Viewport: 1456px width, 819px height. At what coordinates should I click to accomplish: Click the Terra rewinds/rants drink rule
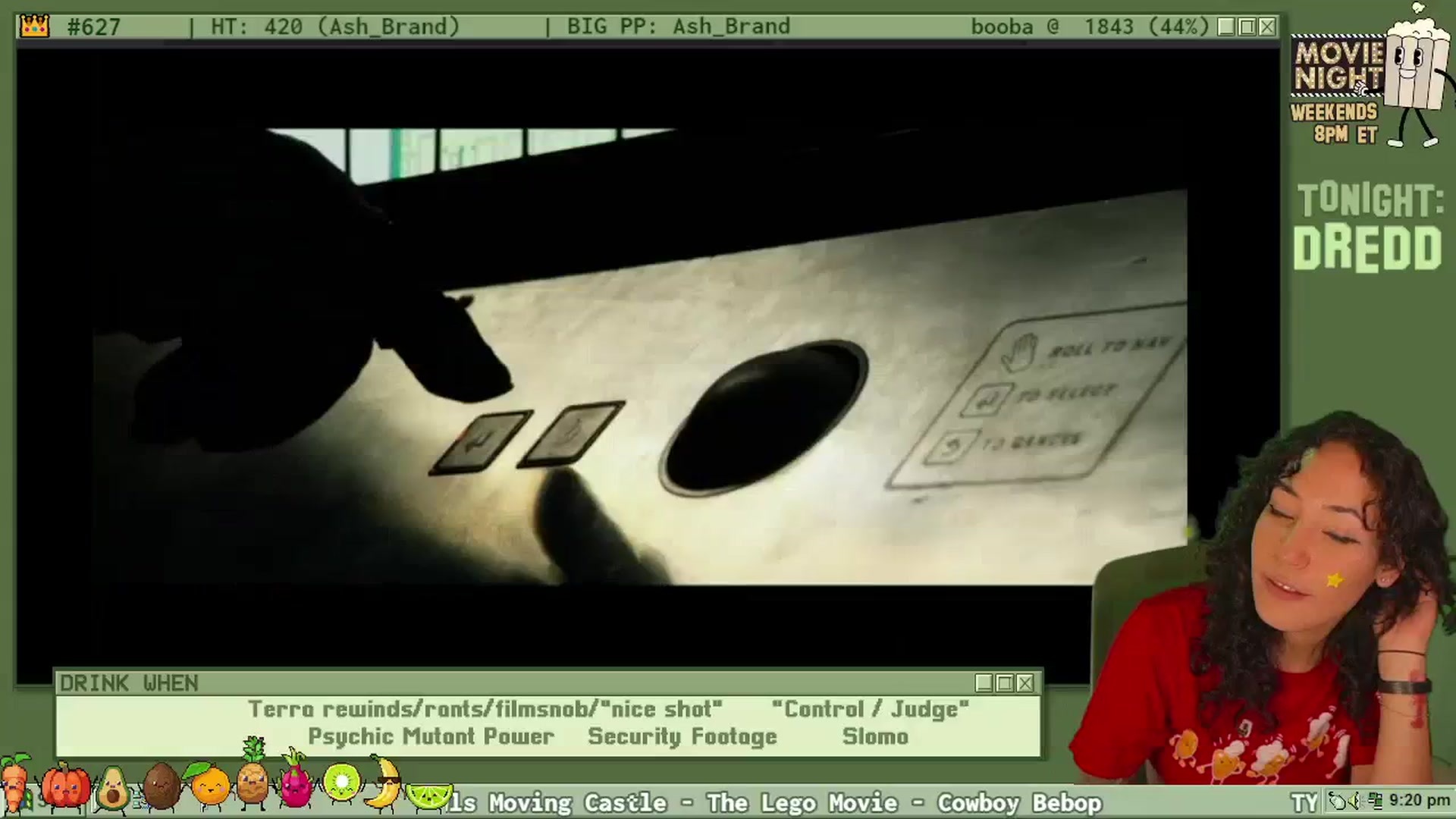click(485, 710)
